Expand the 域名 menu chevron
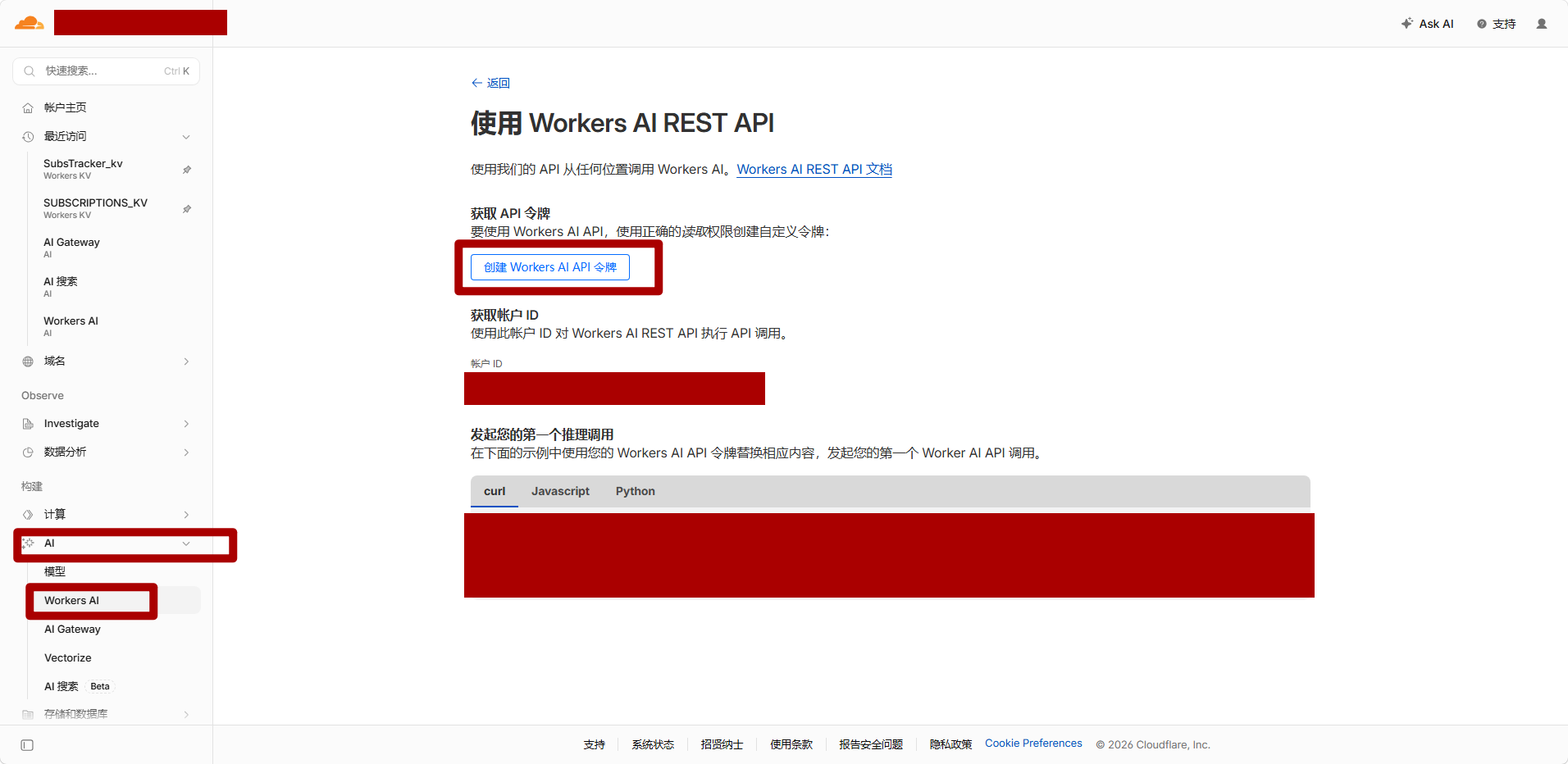The image size is (1568, 764). [x=186, y=362]
